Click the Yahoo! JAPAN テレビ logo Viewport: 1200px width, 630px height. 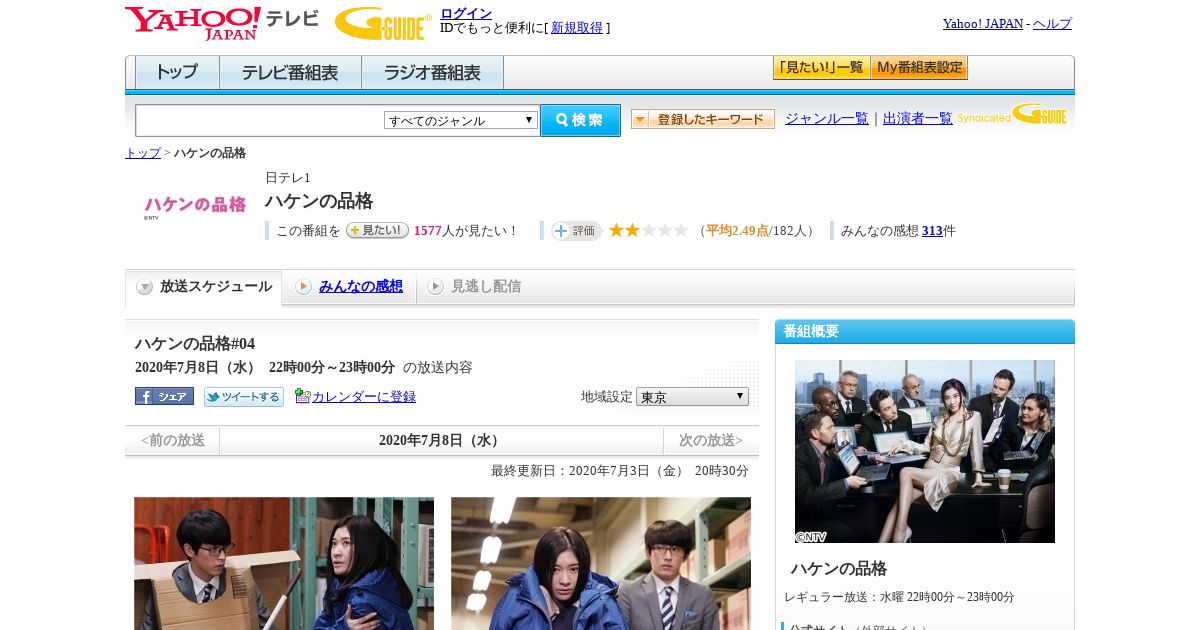tap(221, 24)
